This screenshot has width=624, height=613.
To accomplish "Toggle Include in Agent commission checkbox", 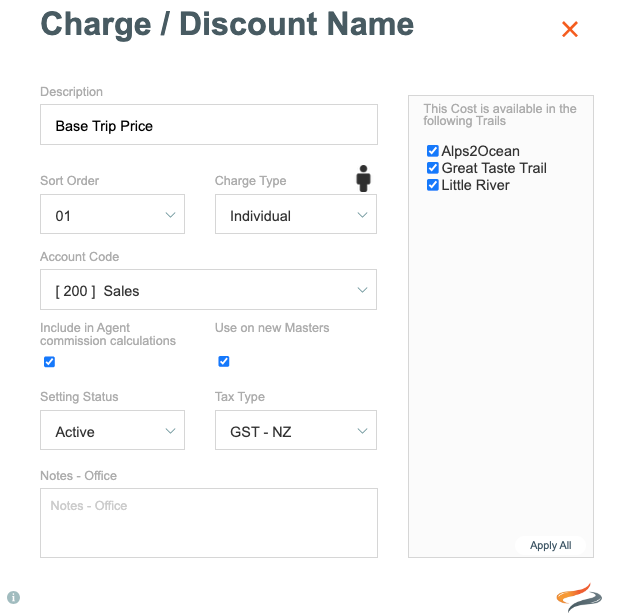I will pyautogui.click(x=49, y=362).
